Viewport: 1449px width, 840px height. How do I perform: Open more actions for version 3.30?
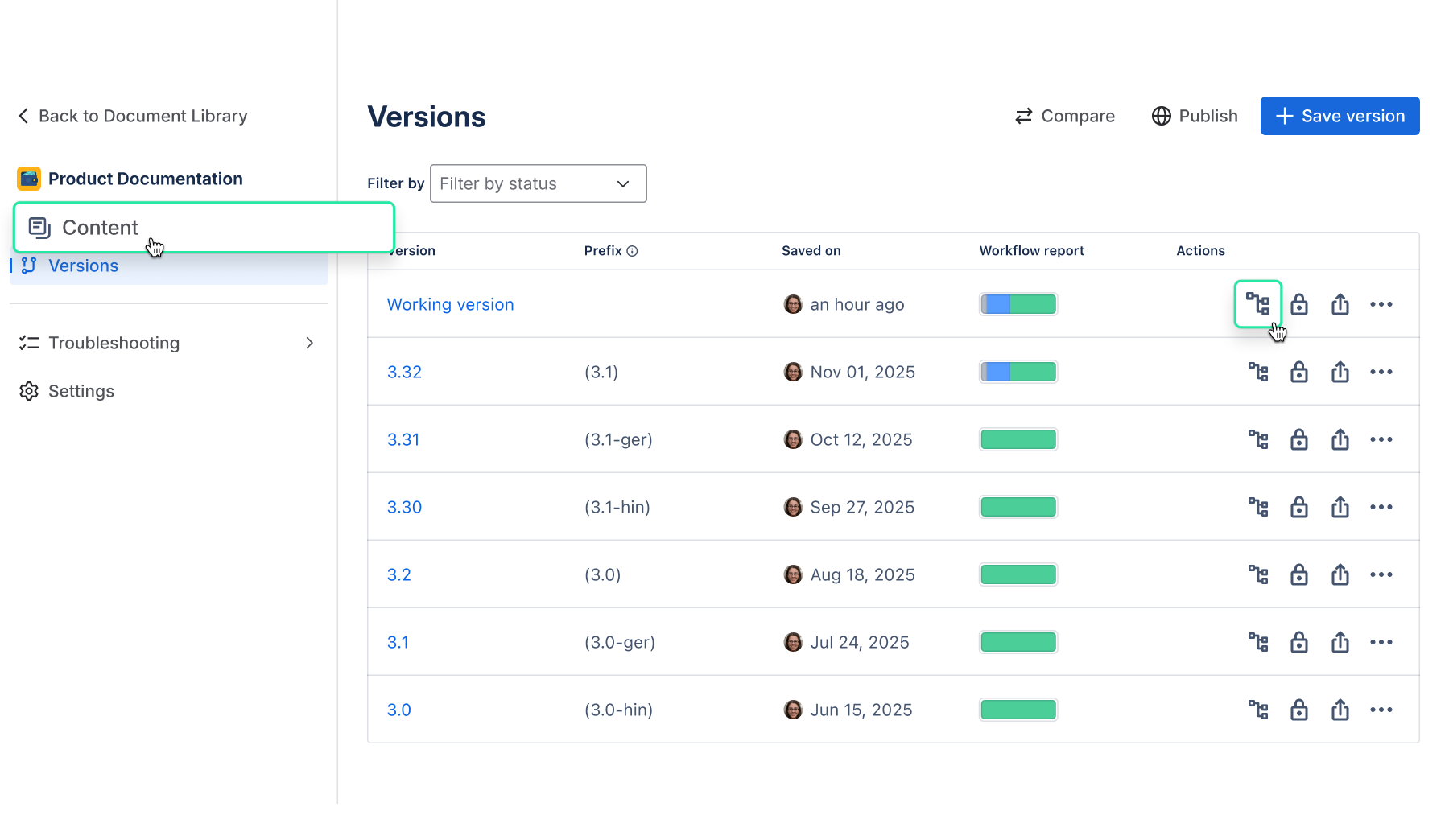pyautogui.click(x=1381, y=507)
